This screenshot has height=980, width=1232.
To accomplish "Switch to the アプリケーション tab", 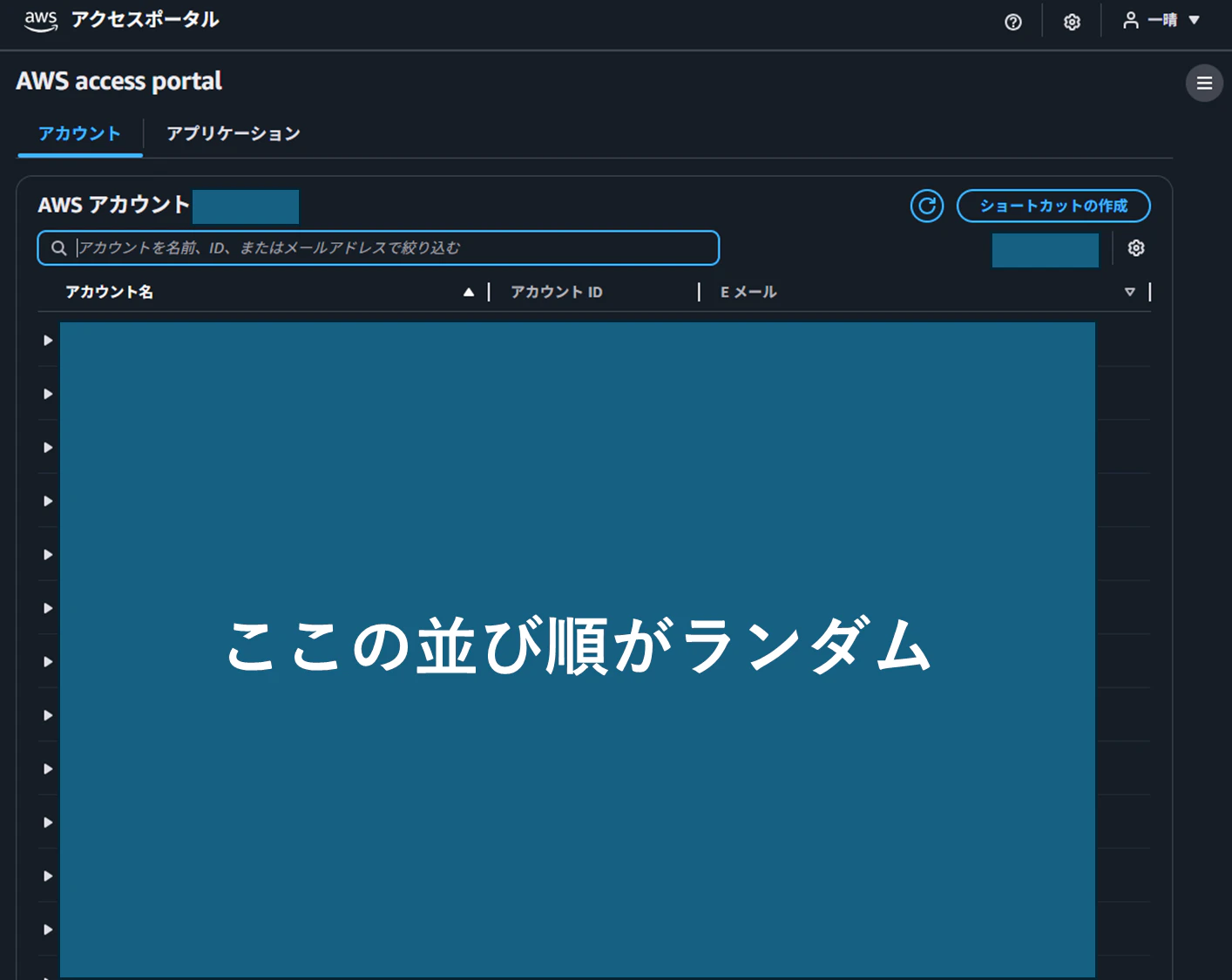I will [234, 133].
